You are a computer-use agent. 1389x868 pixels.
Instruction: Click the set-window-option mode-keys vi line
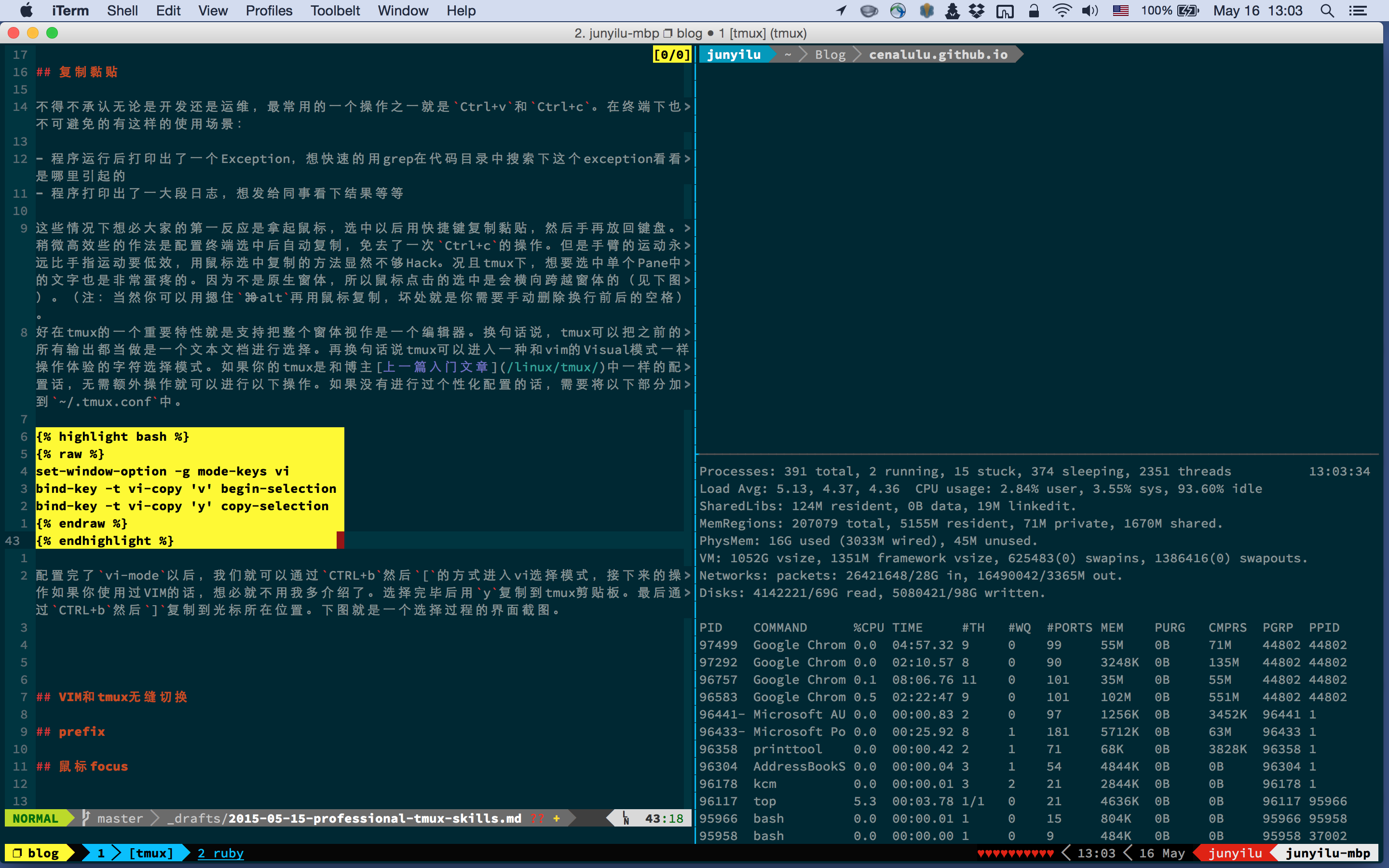163,471
